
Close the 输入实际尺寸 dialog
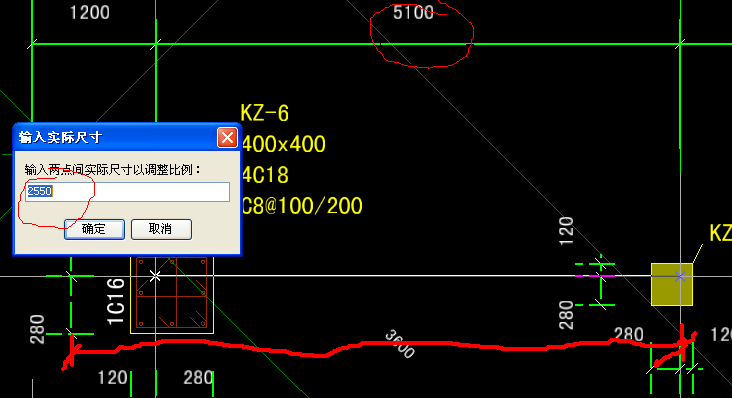click(227, 138)
